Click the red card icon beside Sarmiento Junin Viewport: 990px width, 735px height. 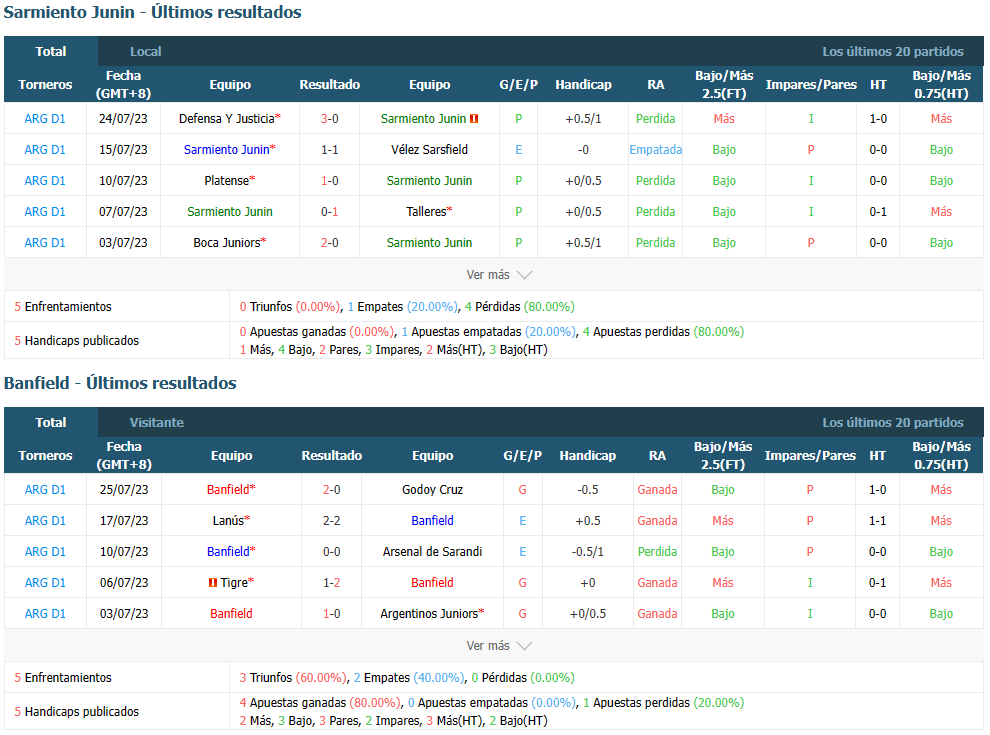point(474,119)
